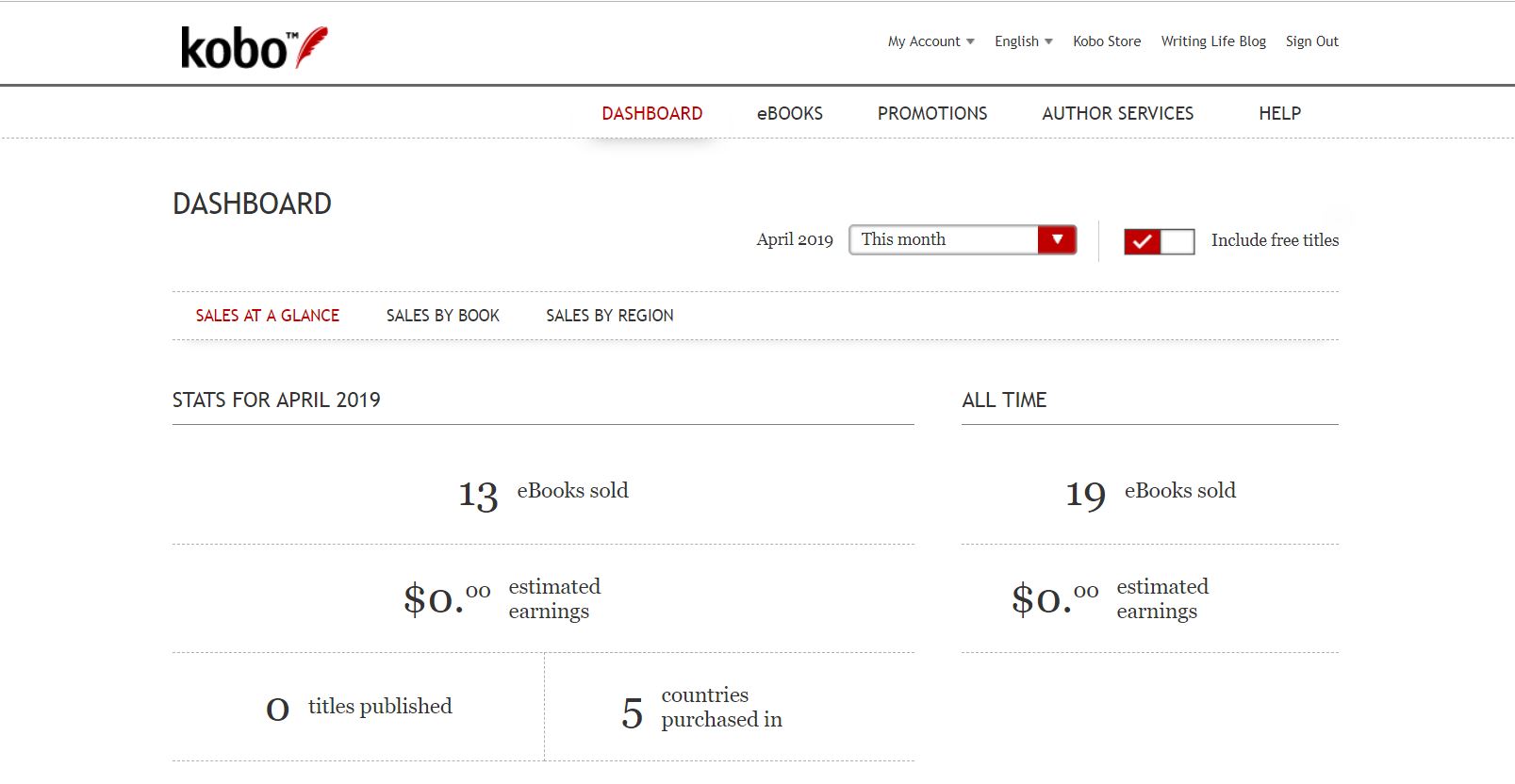The height and width of the screenshot is (784, 1515).
Task: Click the DASHBOARD page title heading
Action: pyautogui.click(x=252, y=204)
